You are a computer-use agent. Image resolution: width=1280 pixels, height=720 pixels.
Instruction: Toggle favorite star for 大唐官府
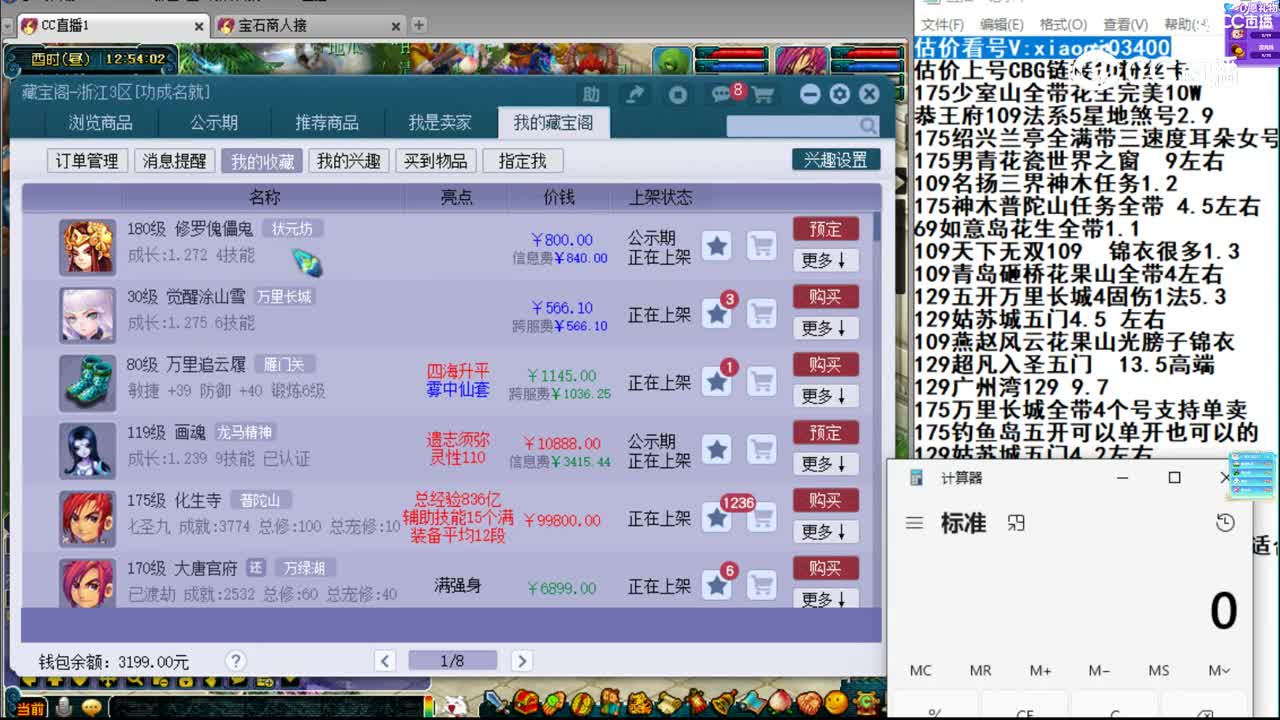click(x=717, y=585)
